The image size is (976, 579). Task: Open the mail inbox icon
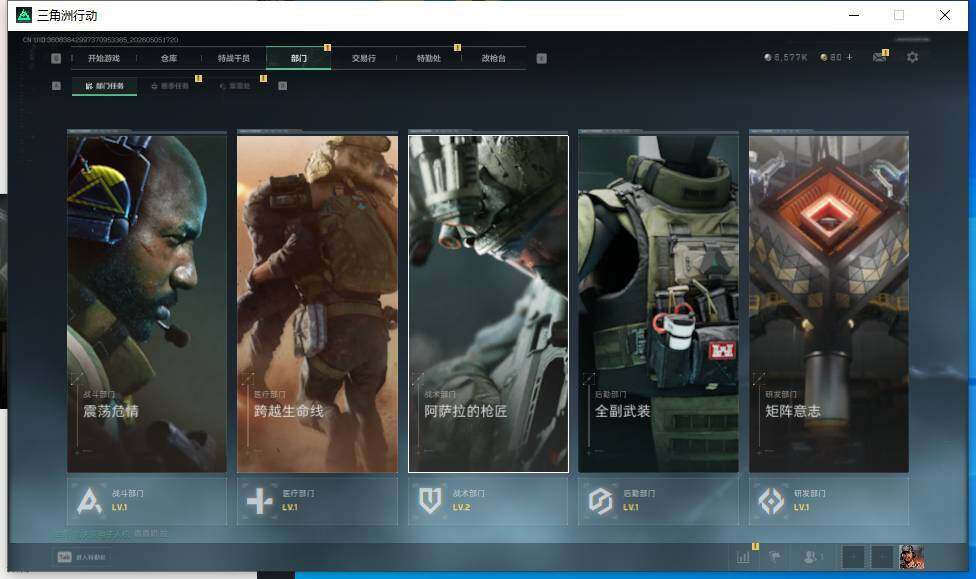click(880, 57)
